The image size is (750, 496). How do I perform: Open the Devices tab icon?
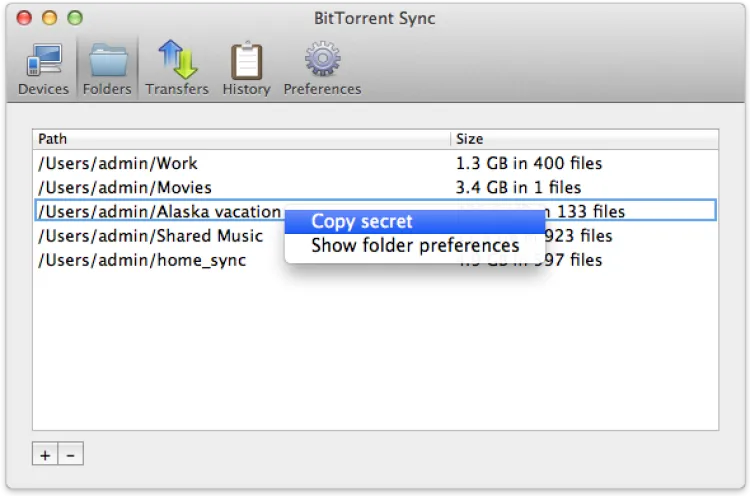click(x=43, y=61)
